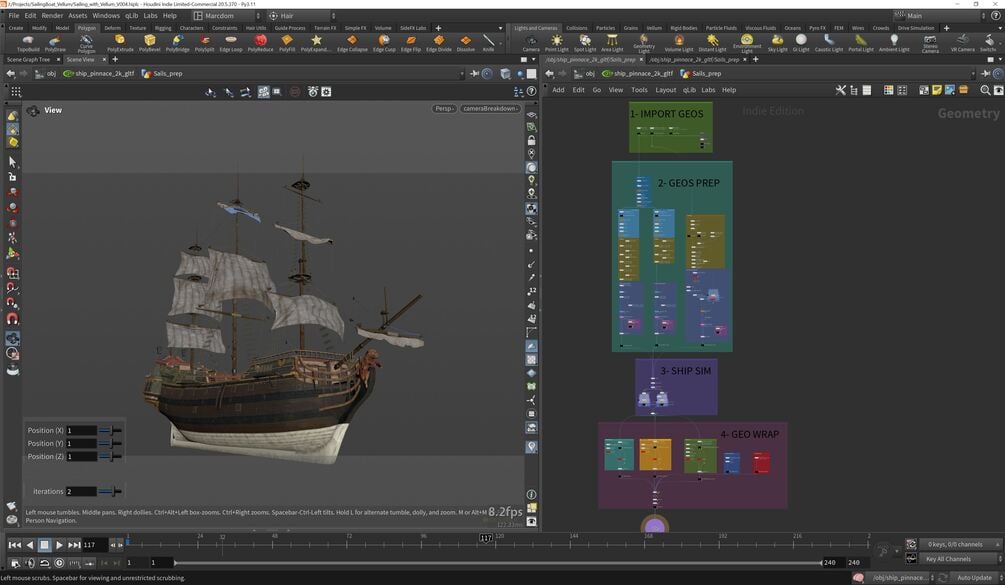Image resolution: width=1005 pixels, height=585 pixels.
Task: Toggle pin on the network editor path bar
Action: click(x=986, y=74)
